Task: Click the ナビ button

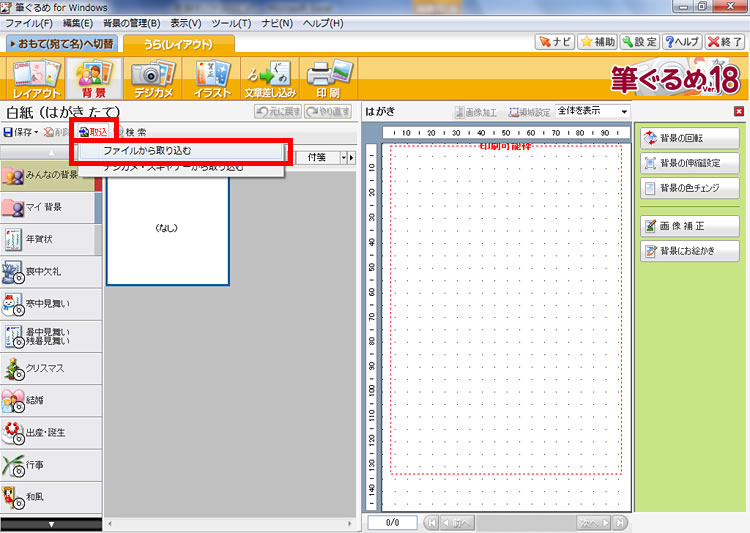Action: [554, 42]
